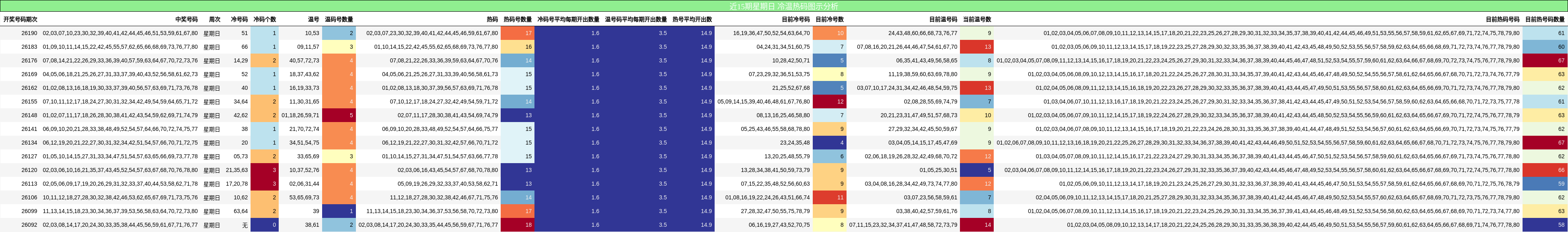
Task: Click the red current warm count 14
Action: pyautogui.click(x=977, y=225)
